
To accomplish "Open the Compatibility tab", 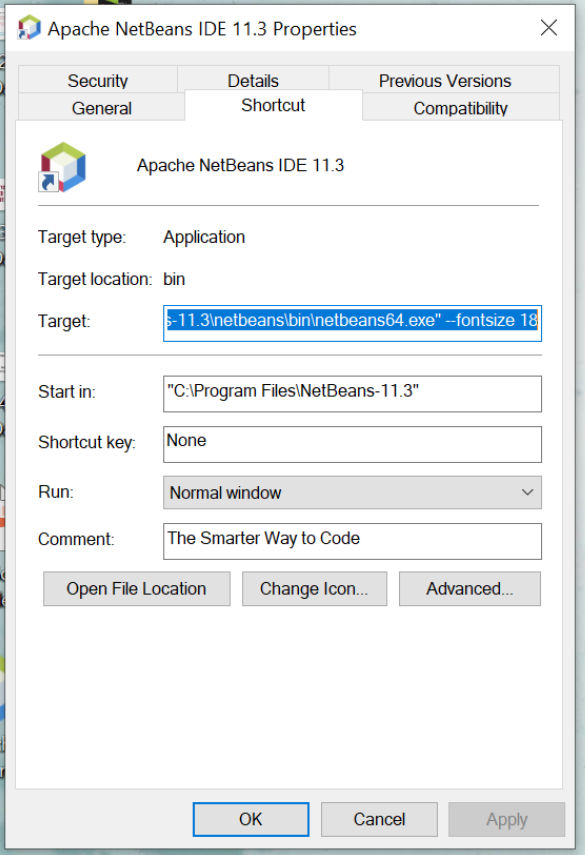I will pos(461,107).
